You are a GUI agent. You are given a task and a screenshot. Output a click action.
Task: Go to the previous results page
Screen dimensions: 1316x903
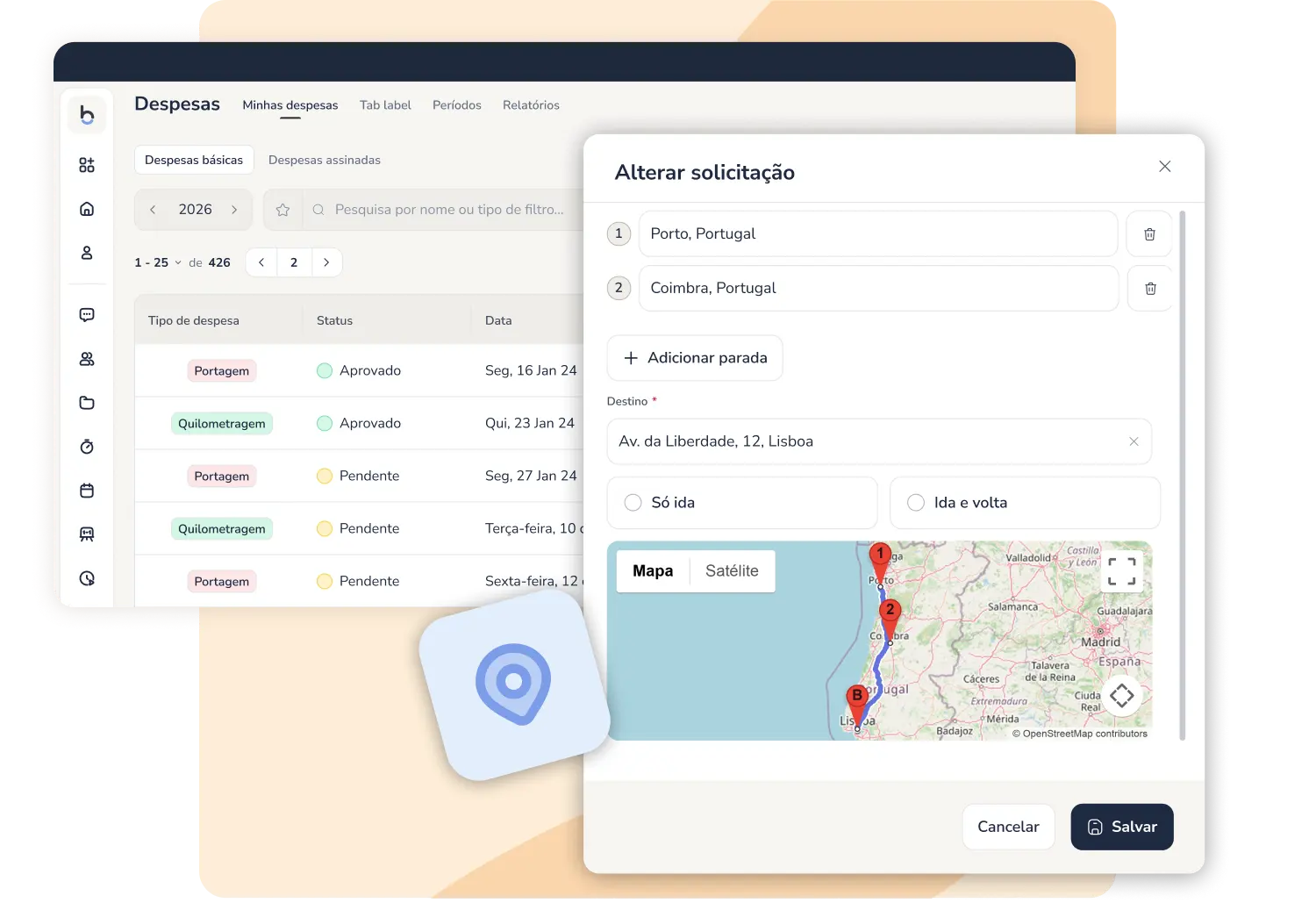(261, 262)
